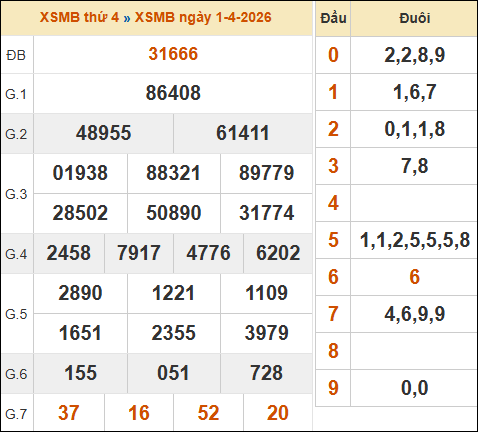Image resolution: width=478 pixels, height=432 pixels.
Task: Click G.7 number 37
Action: (x=69, y=413)
